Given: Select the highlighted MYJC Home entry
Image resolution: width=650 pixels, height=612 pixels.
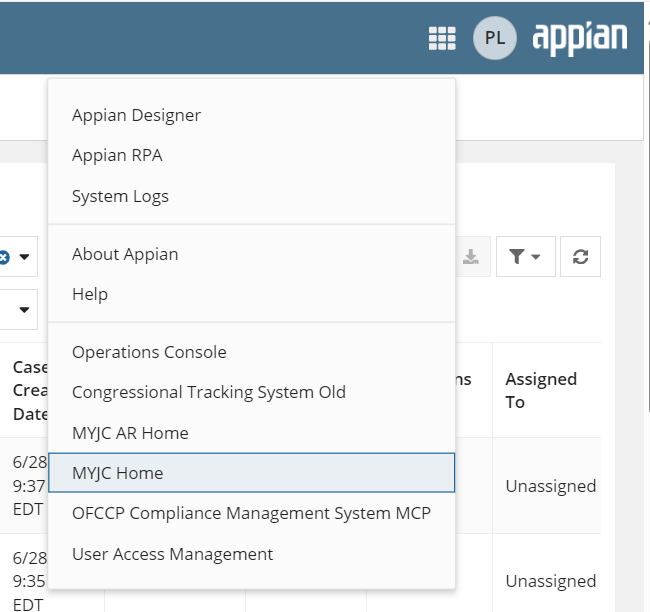Looking at the screenshot, I should (x=252, y=473).
